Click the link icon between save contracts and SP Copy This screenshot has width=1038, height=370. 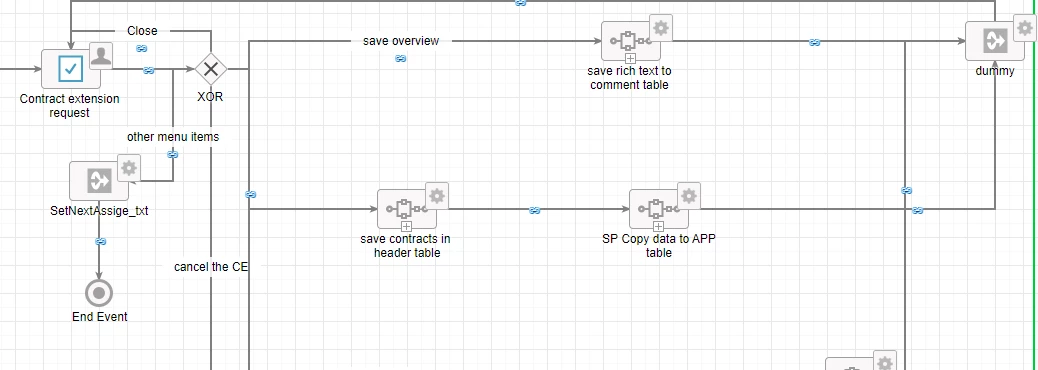(535, 210)
